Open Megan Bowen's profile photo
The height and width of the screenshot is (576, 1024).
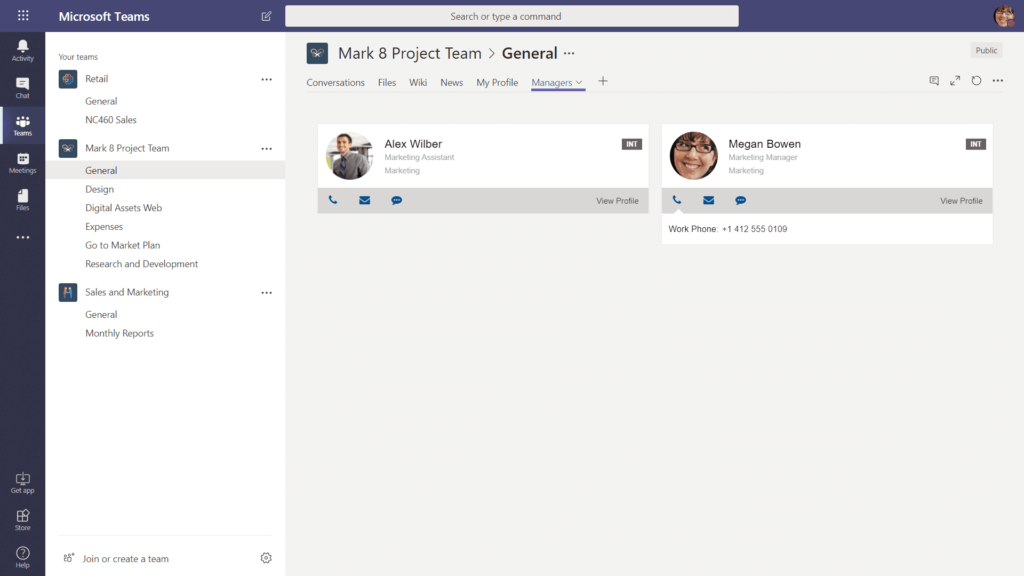pos(694,155)
